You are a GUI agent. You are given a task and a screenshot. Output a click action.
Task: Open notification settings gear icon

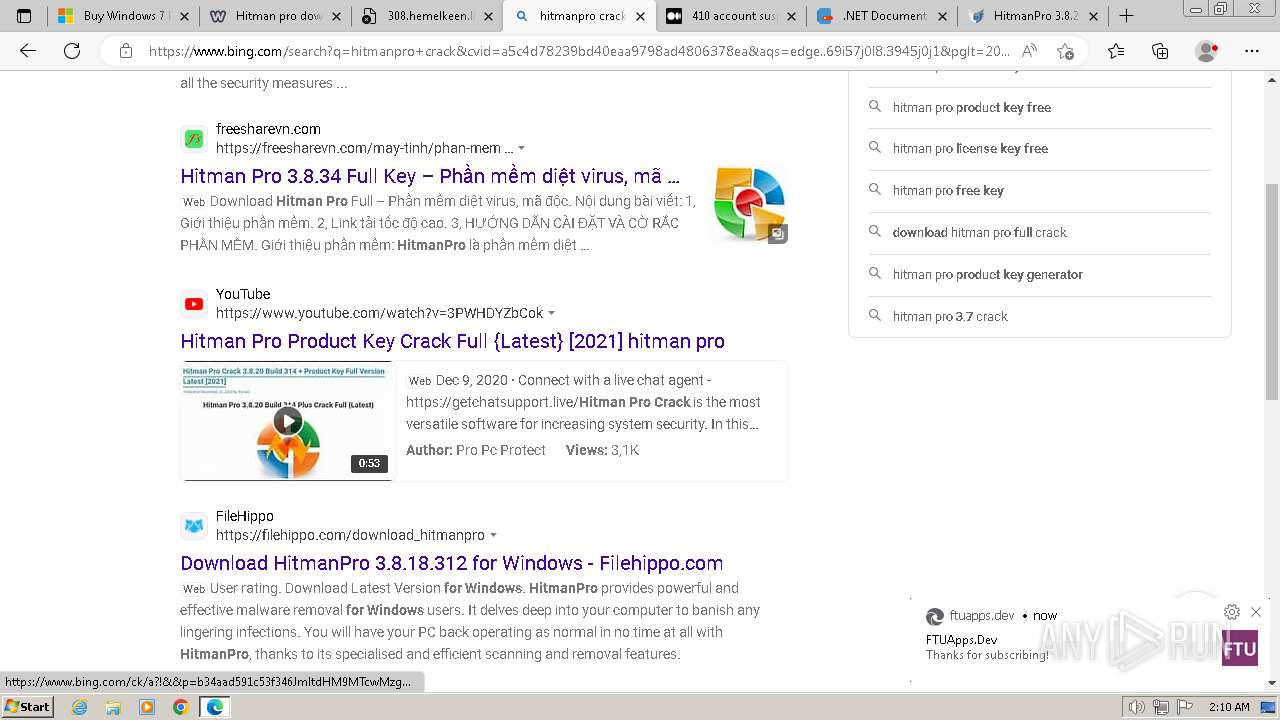(x=1232, y=612)
